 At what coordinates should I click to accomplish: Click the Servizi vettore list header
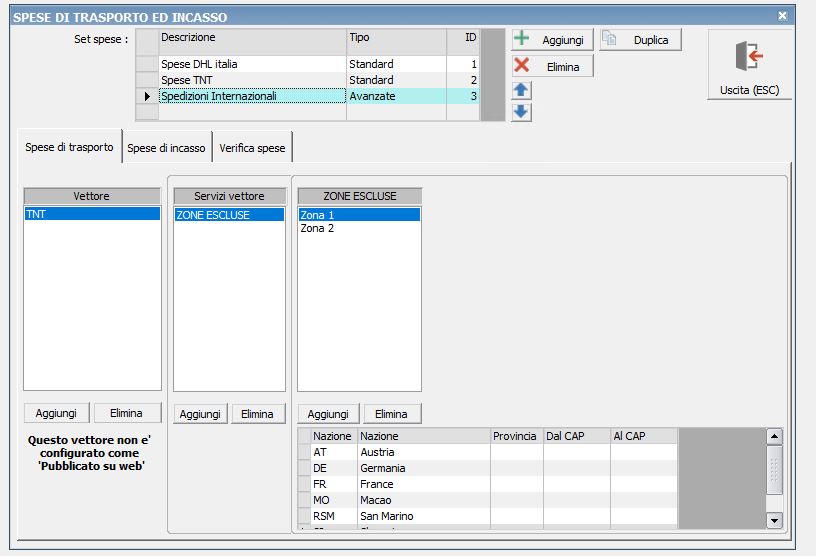(x=230, y=196)
